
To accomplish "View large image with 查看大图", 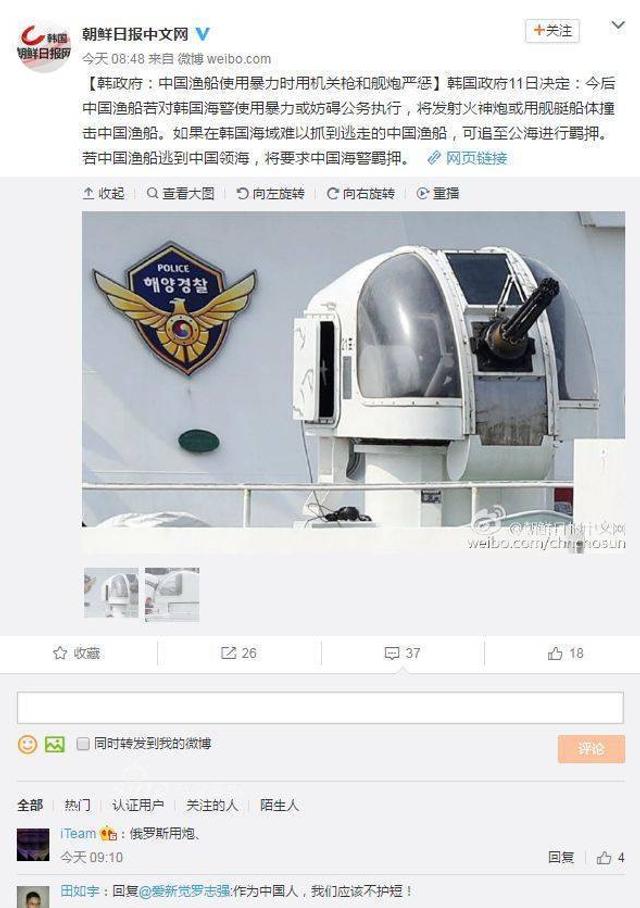I will pyautogui.click(x=180, y=193).
